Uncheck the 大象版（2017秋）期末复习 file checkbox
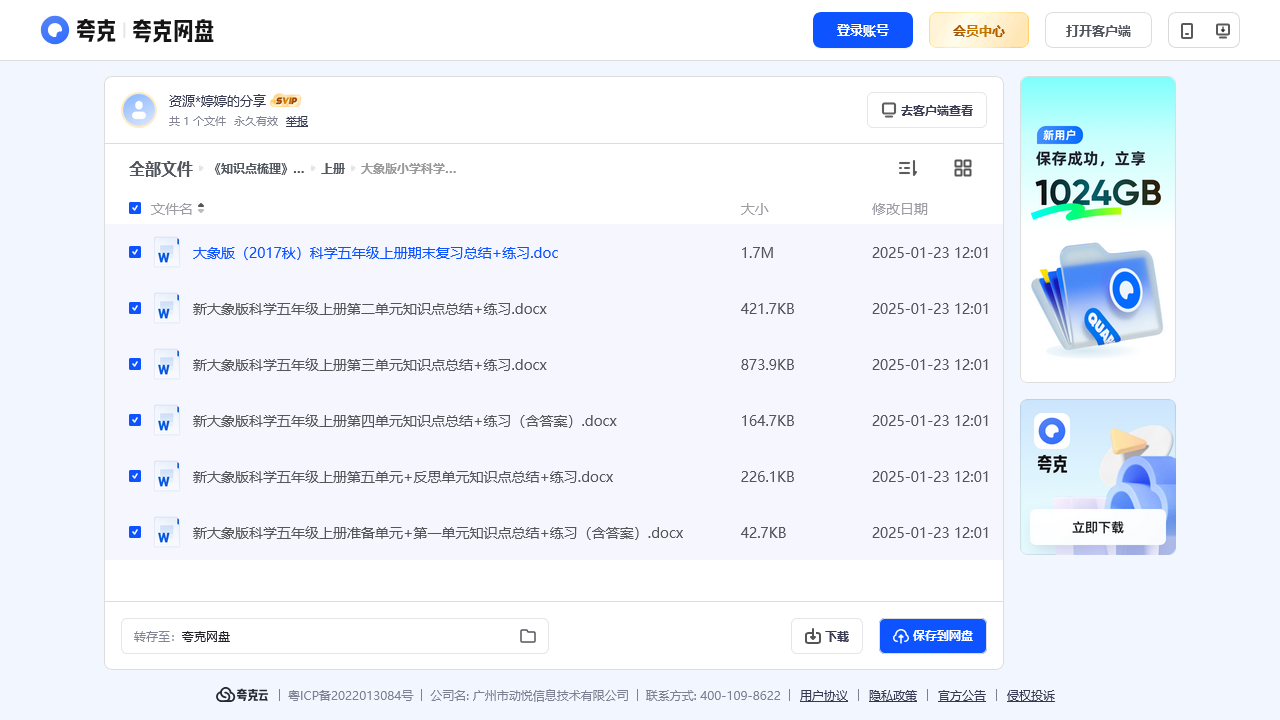The height and width of the screenshot is (720, 1280). point(135,252)
